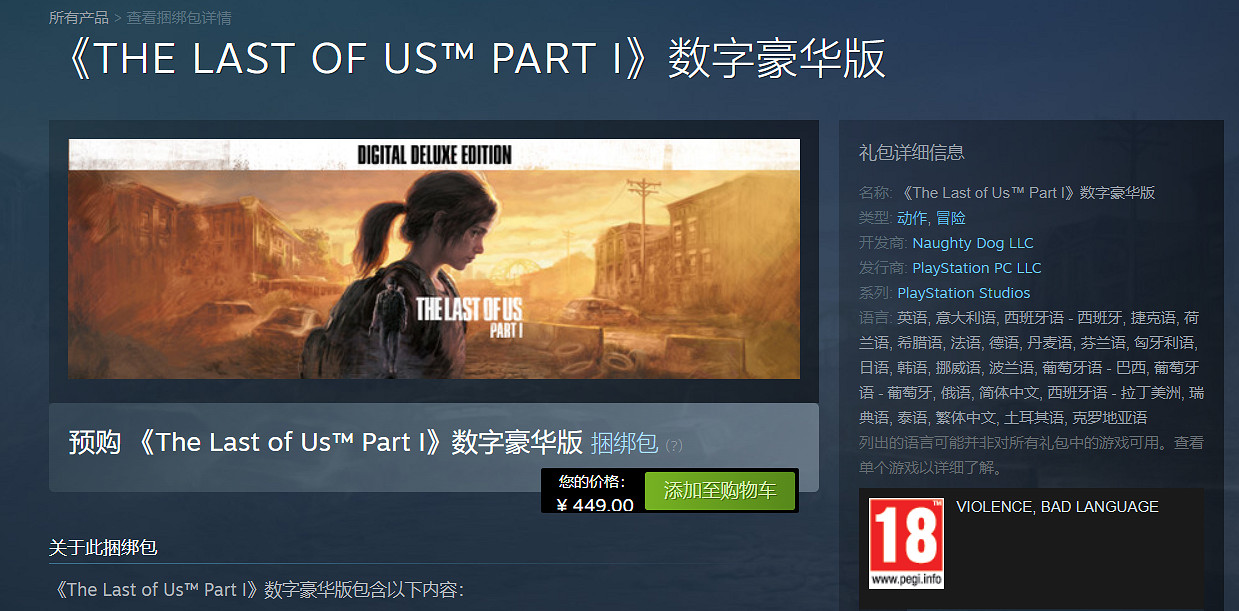The width and height of the screenshot is (1239, 611).
Task: Click the 您的价格 label
Action: coord(592,481)
